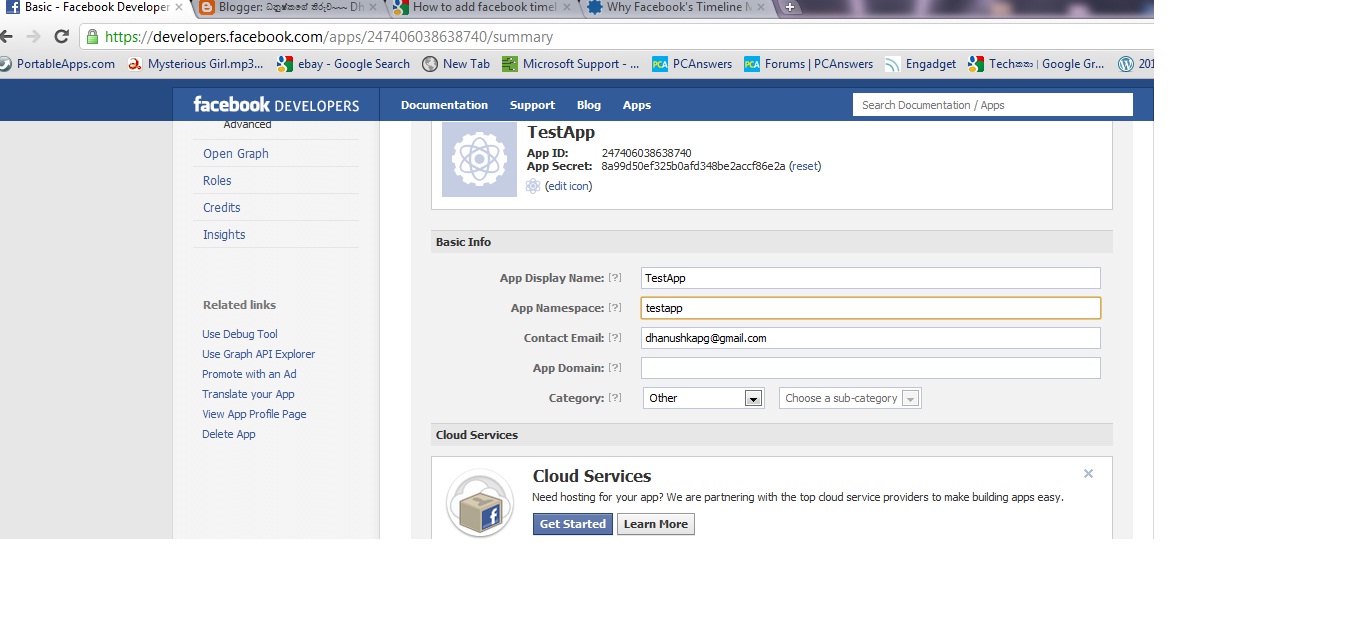Open Open Graph in the sidebar
Image resolution: width=1360 pixels, height=624 pixels.
tap(236, 154)
